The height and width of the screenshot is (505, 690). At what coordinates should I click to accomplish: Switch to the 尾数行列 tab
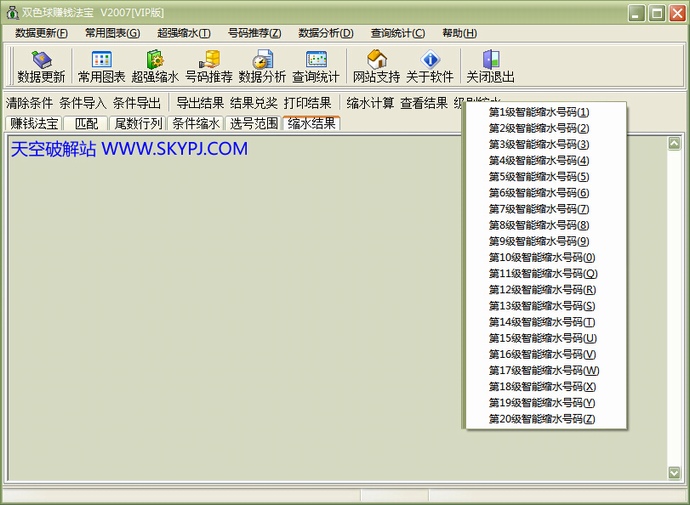tap(137, 124)
